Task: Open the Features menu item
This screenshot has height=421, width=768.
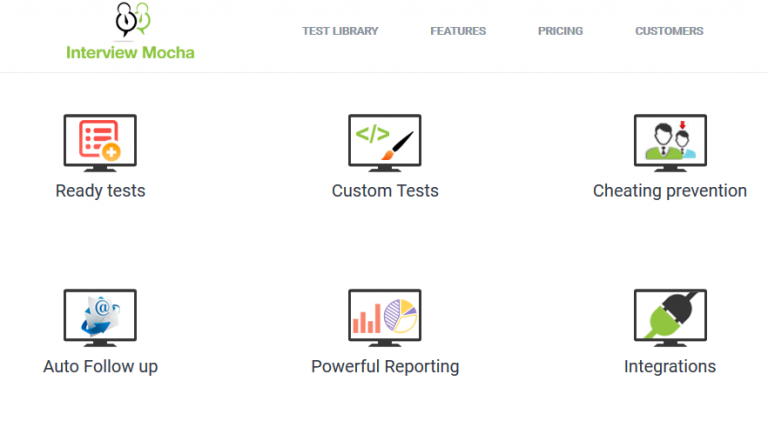Action: tap(458, 31)
